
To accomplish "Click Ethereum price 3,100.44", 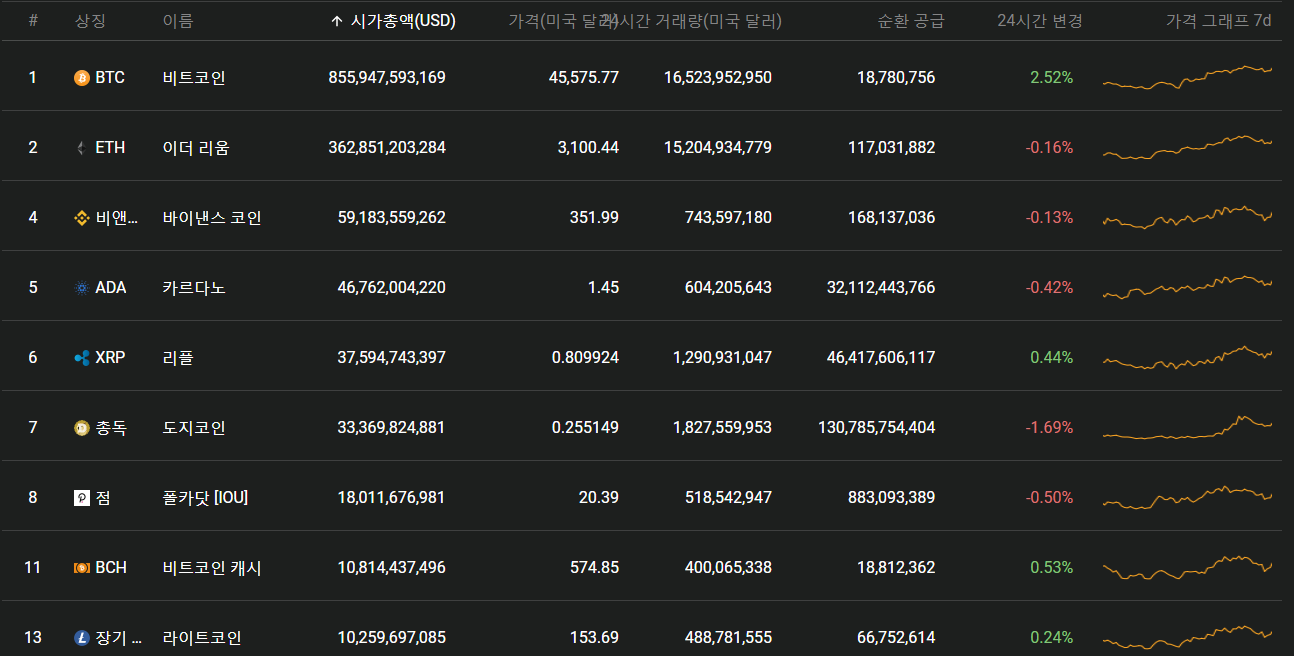I will click(x=588, y=147).
